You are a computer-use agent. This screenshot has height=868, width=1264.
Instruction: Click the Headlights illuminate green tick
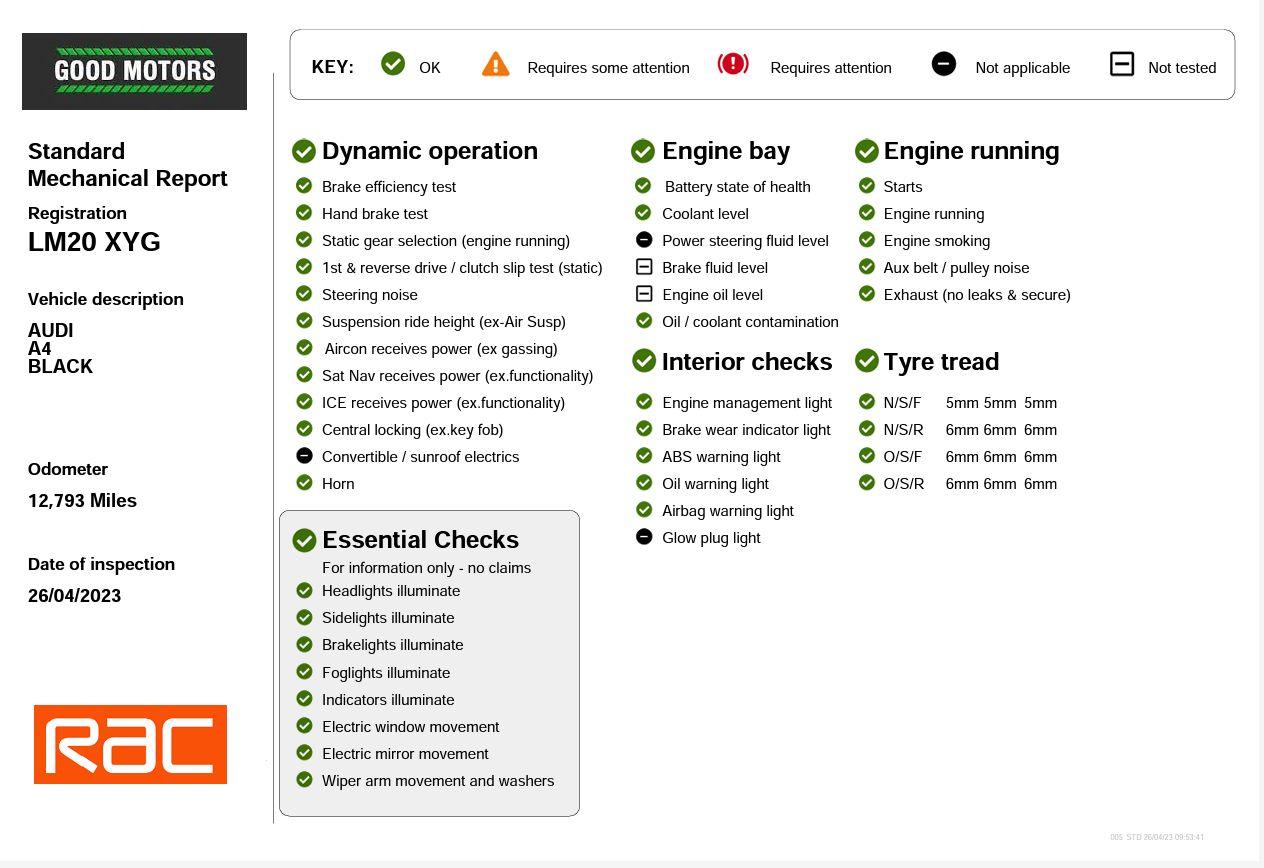pos(304,591)
